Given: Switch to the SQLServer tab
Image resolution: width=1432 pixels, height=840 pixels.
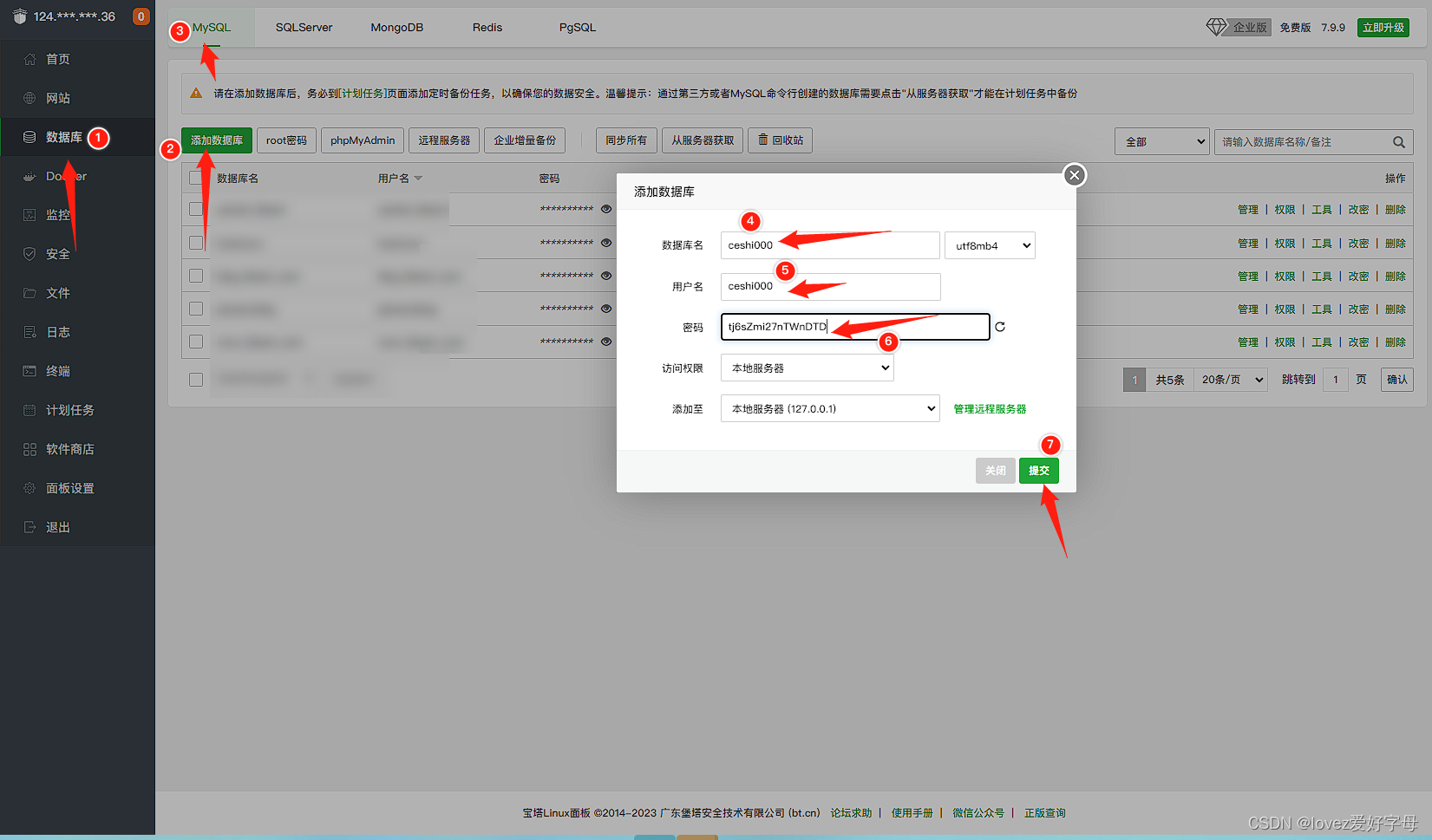Looking at the screenshot, I should [304, 27].
